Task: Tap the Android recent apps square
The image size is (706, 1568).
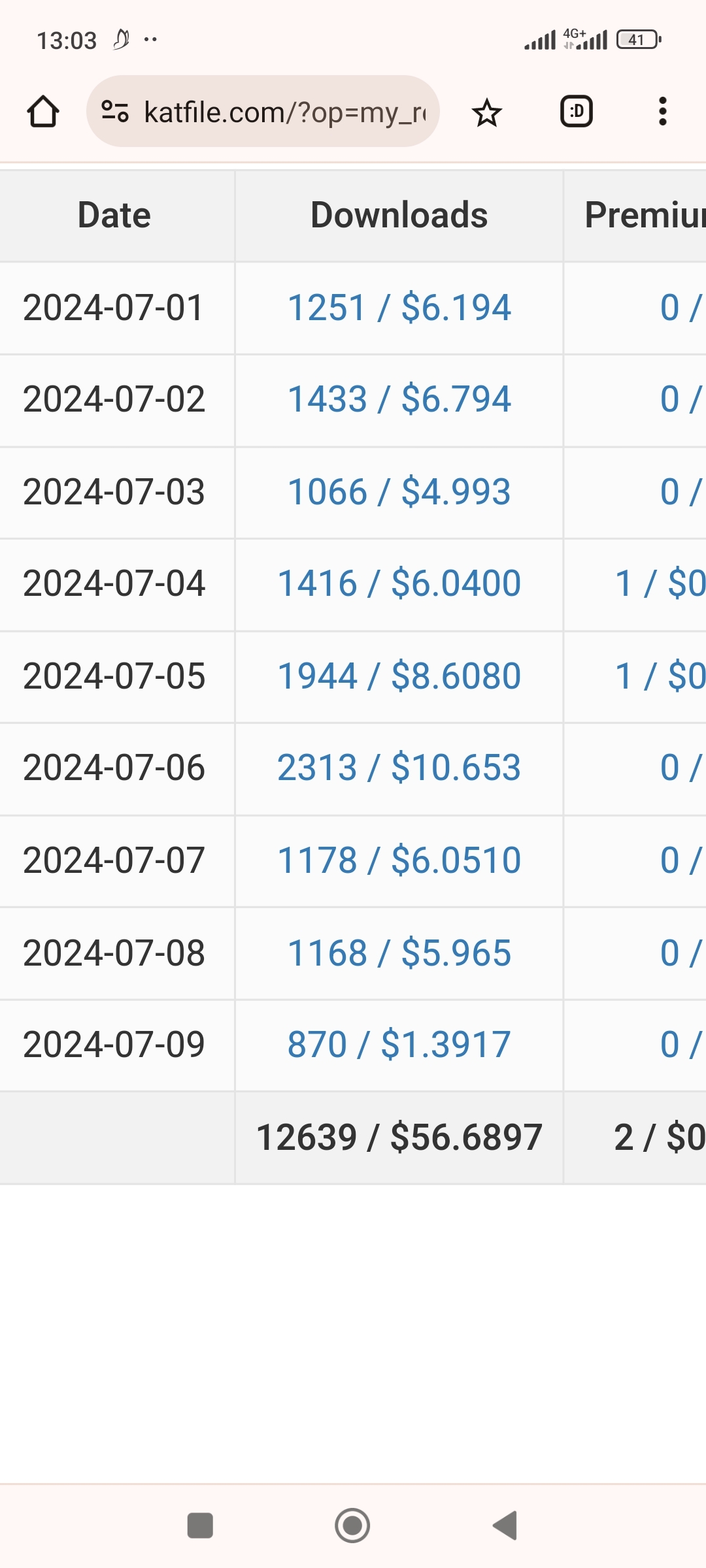Action: [x=200, y=1526]
